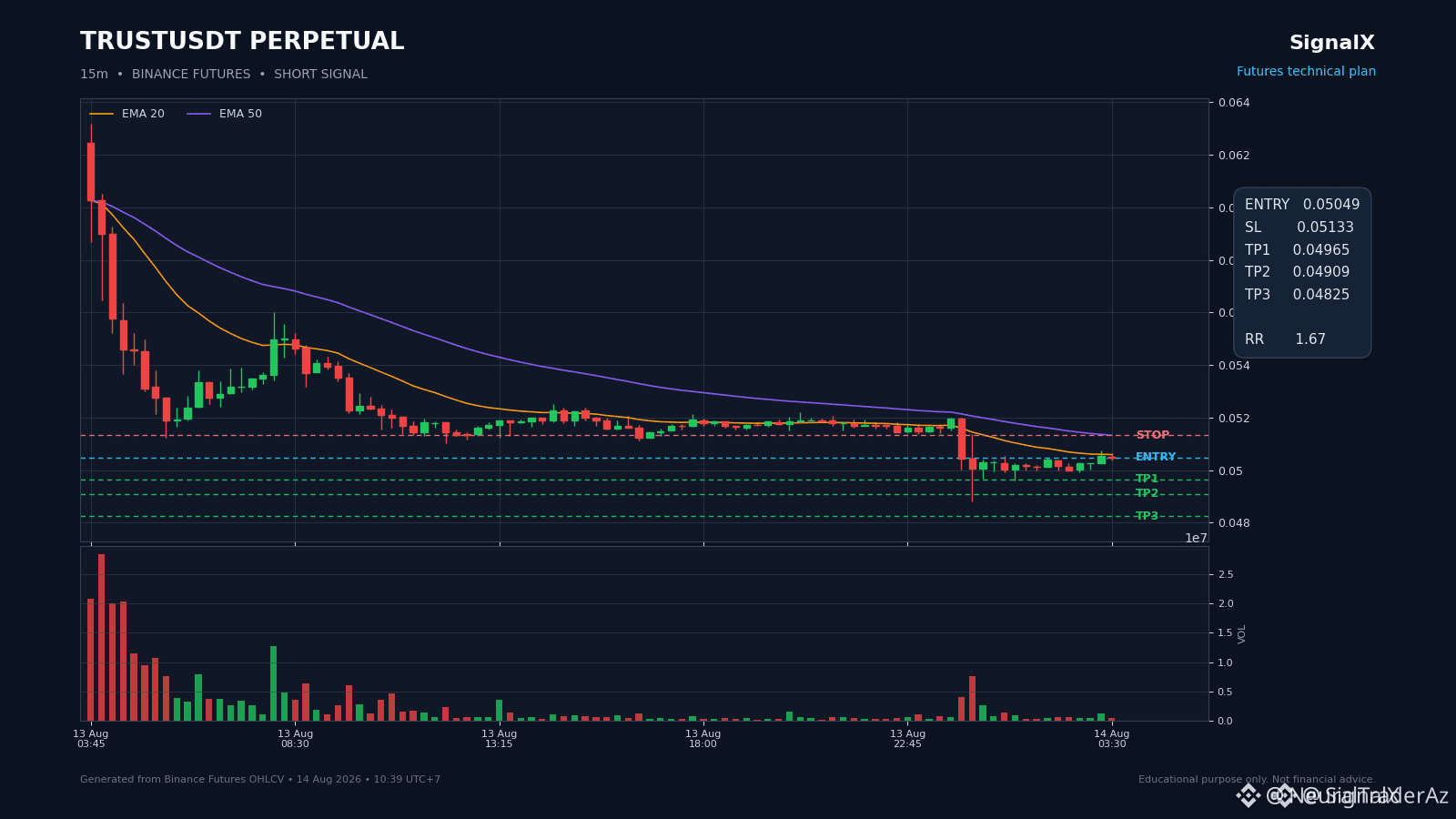
Task: Click the 13 Aug 22:45 time label
Action: point(907,739)
